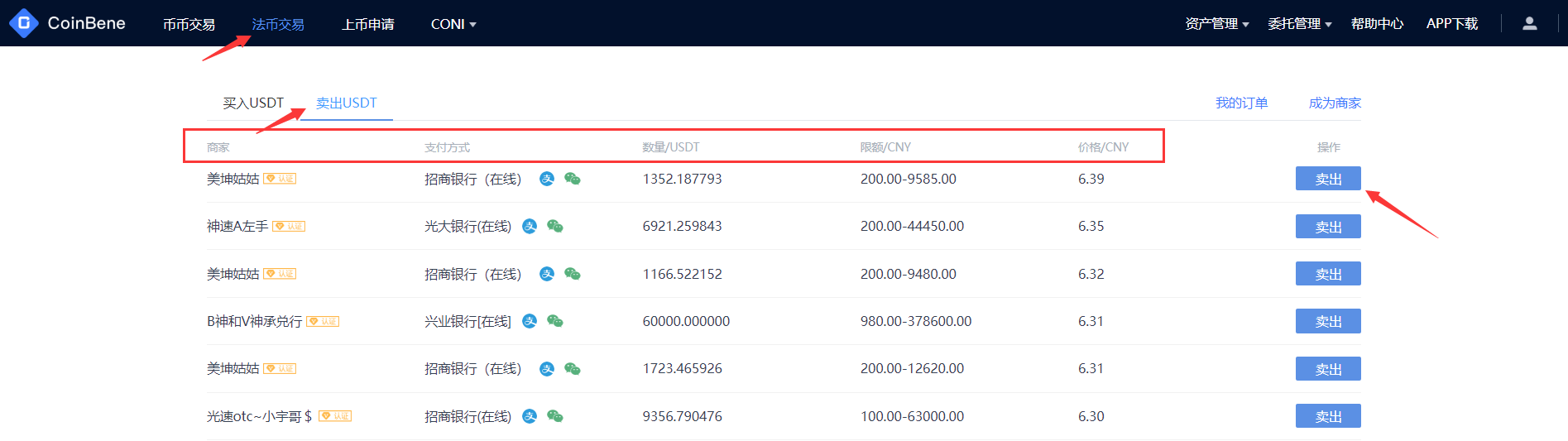Click the 光大银行(在线) payment text
The width and height of the screenshot is (1568, 441).
coord(468,226)
